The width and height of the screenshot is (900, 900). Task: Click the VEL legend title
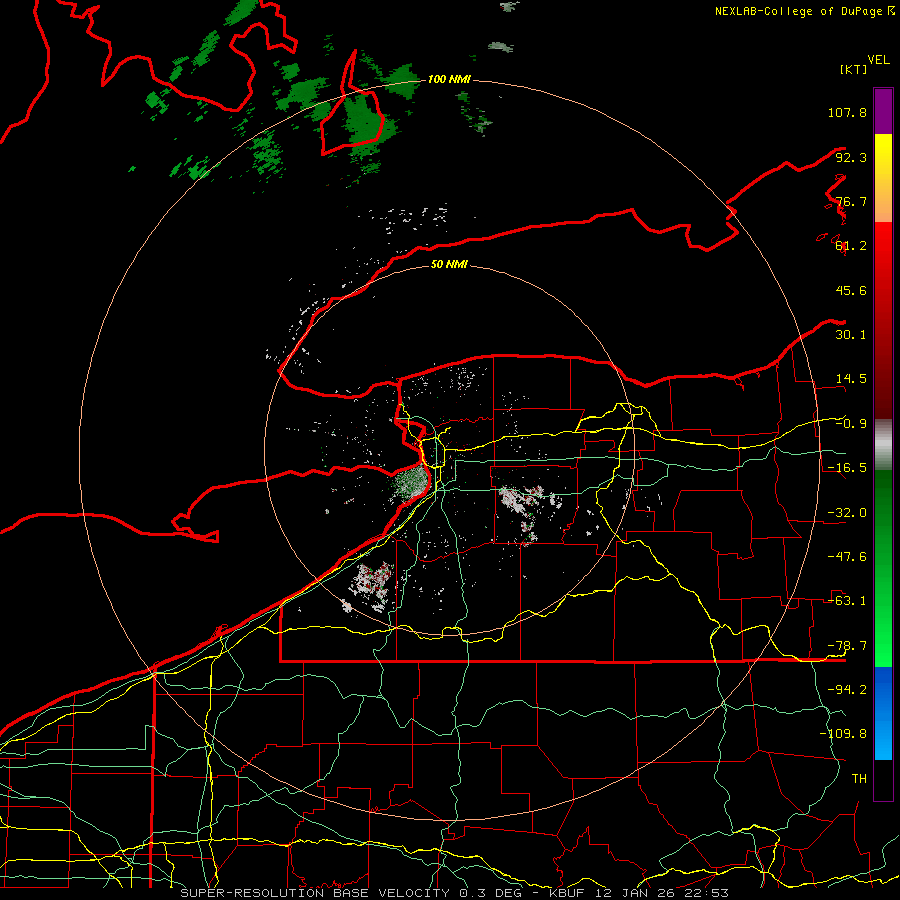tap(878, 60)
